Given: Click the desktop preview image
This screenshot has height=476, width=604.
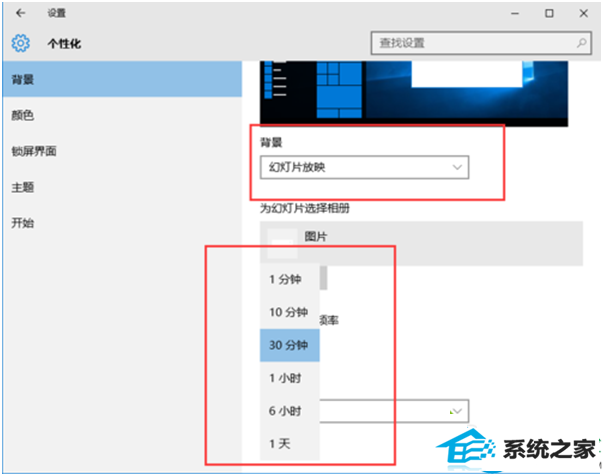Looking at the screenshot, I should pos(414,93).
